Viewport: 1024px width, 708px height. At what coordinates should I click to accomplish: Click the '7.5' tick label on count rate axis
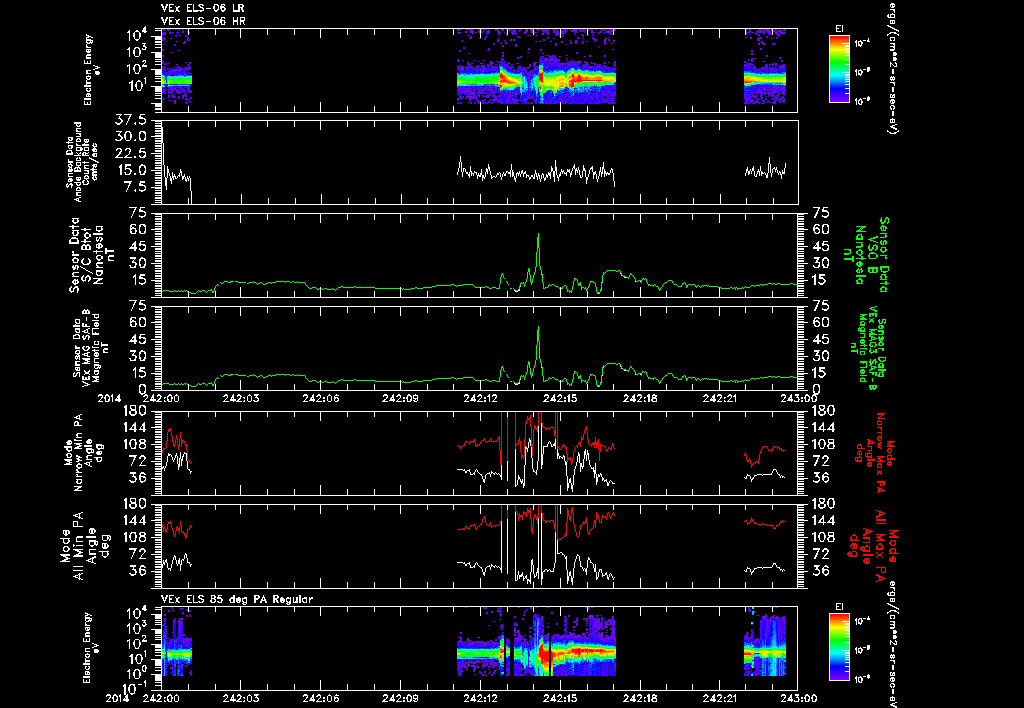pos(138,187)
